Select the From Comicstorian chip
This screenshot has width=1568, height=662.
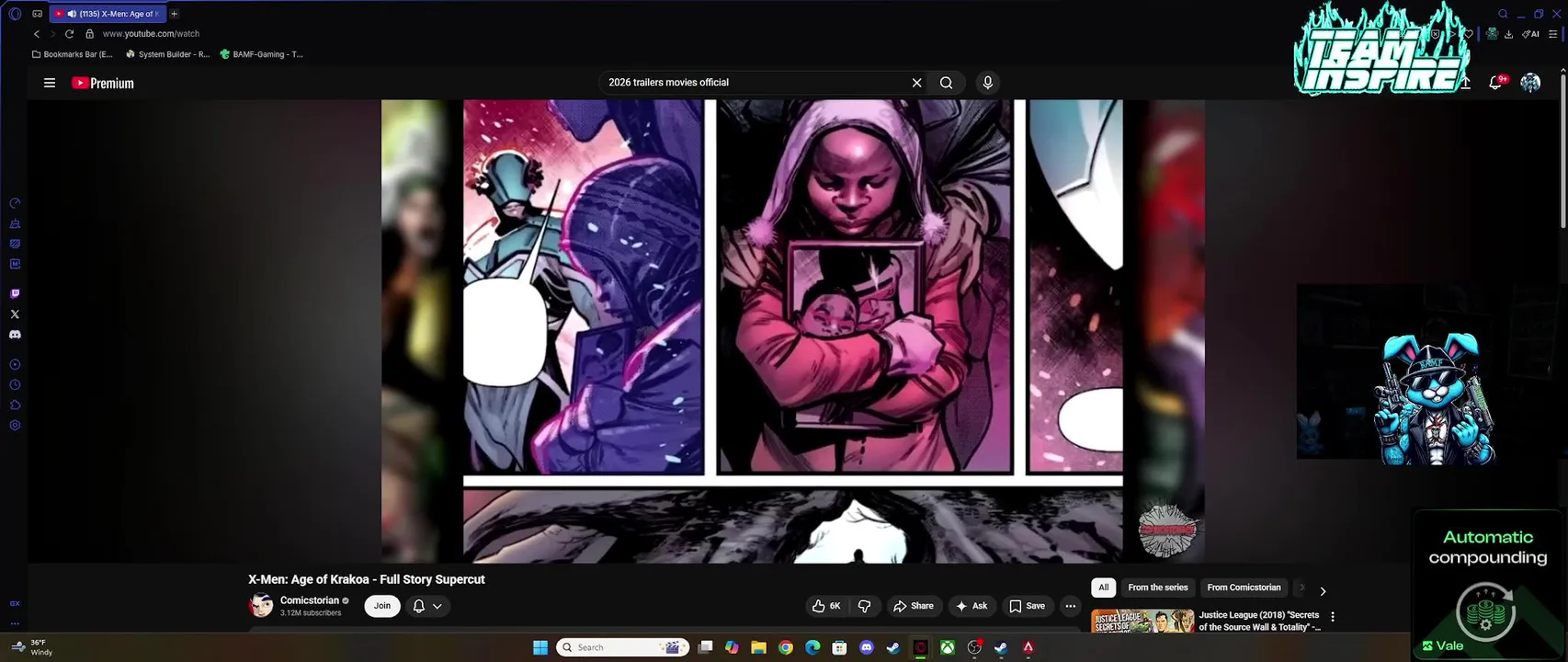pos(1244,588)
